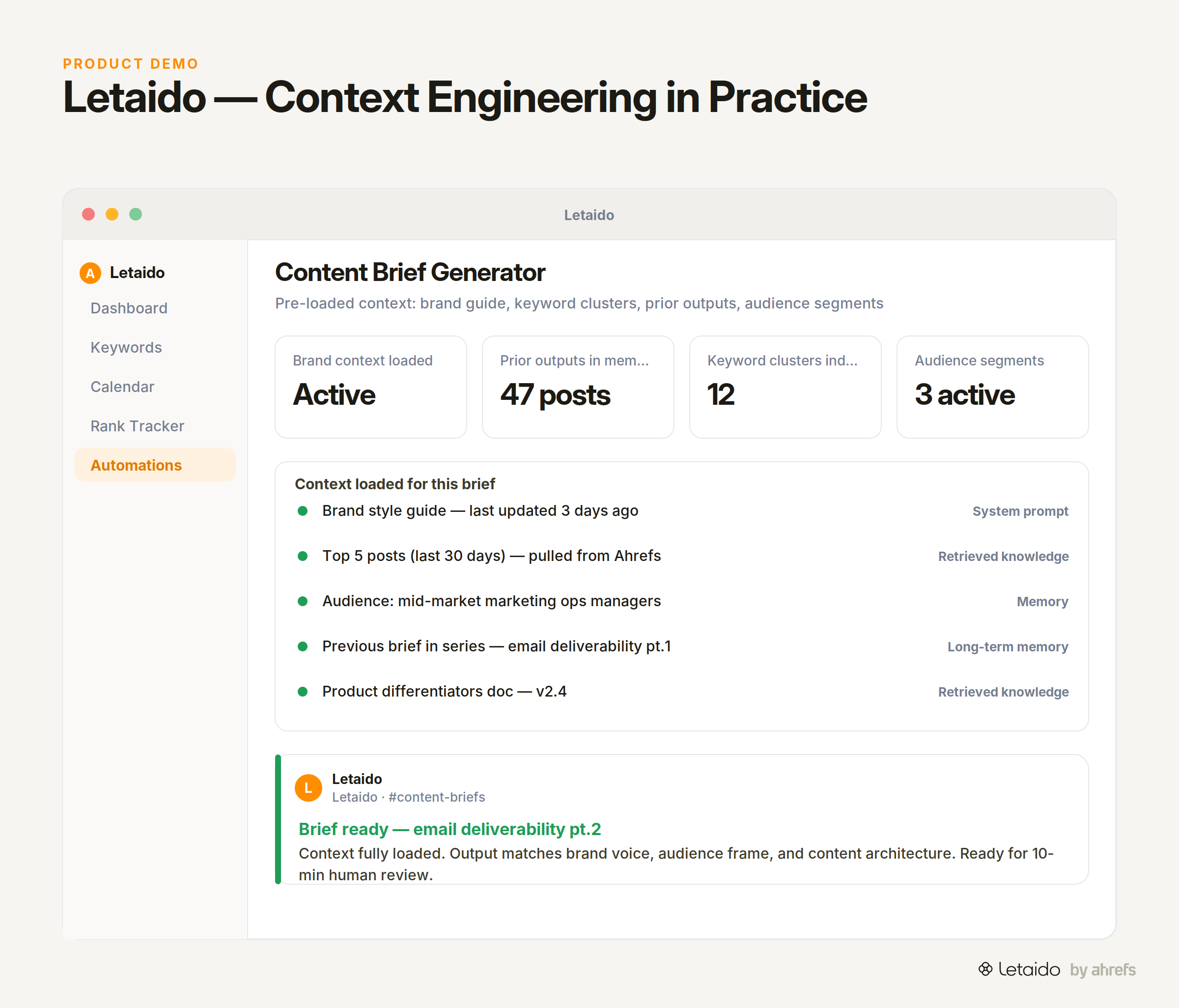
Task: Click the orange Letaido workspace avatar icon
Action: click(x=90, y=273)
